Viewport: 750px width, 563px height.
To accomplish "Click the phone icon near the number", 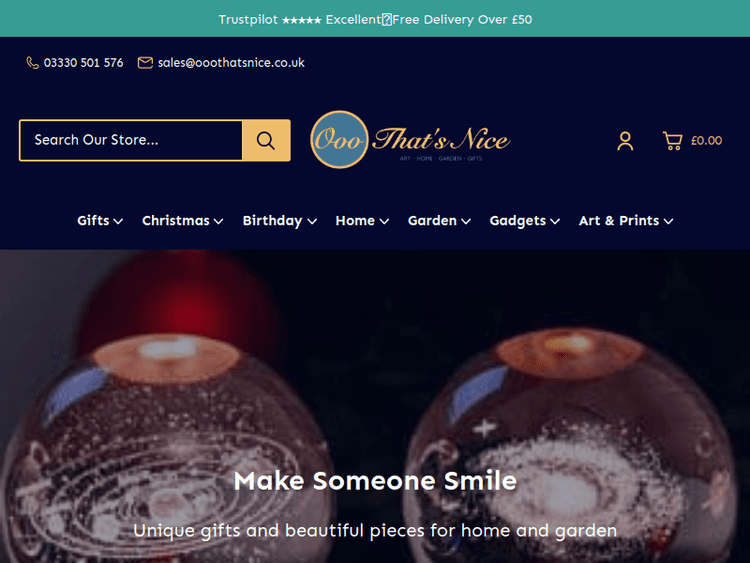I will pos(32,63).
